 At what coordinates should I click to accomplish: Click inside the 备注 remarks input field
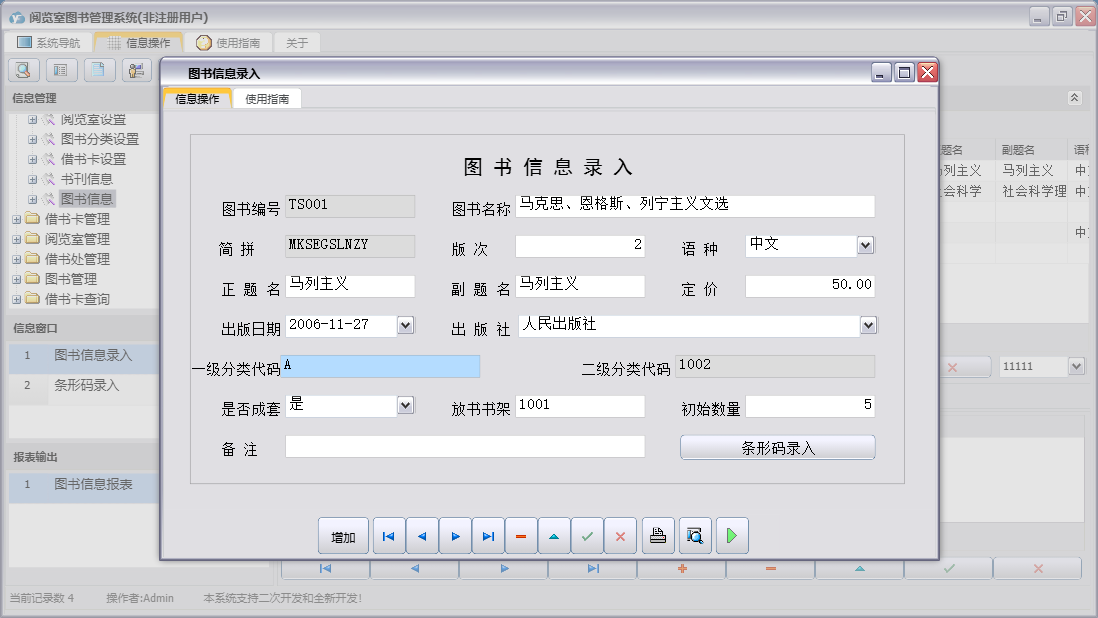465,444
